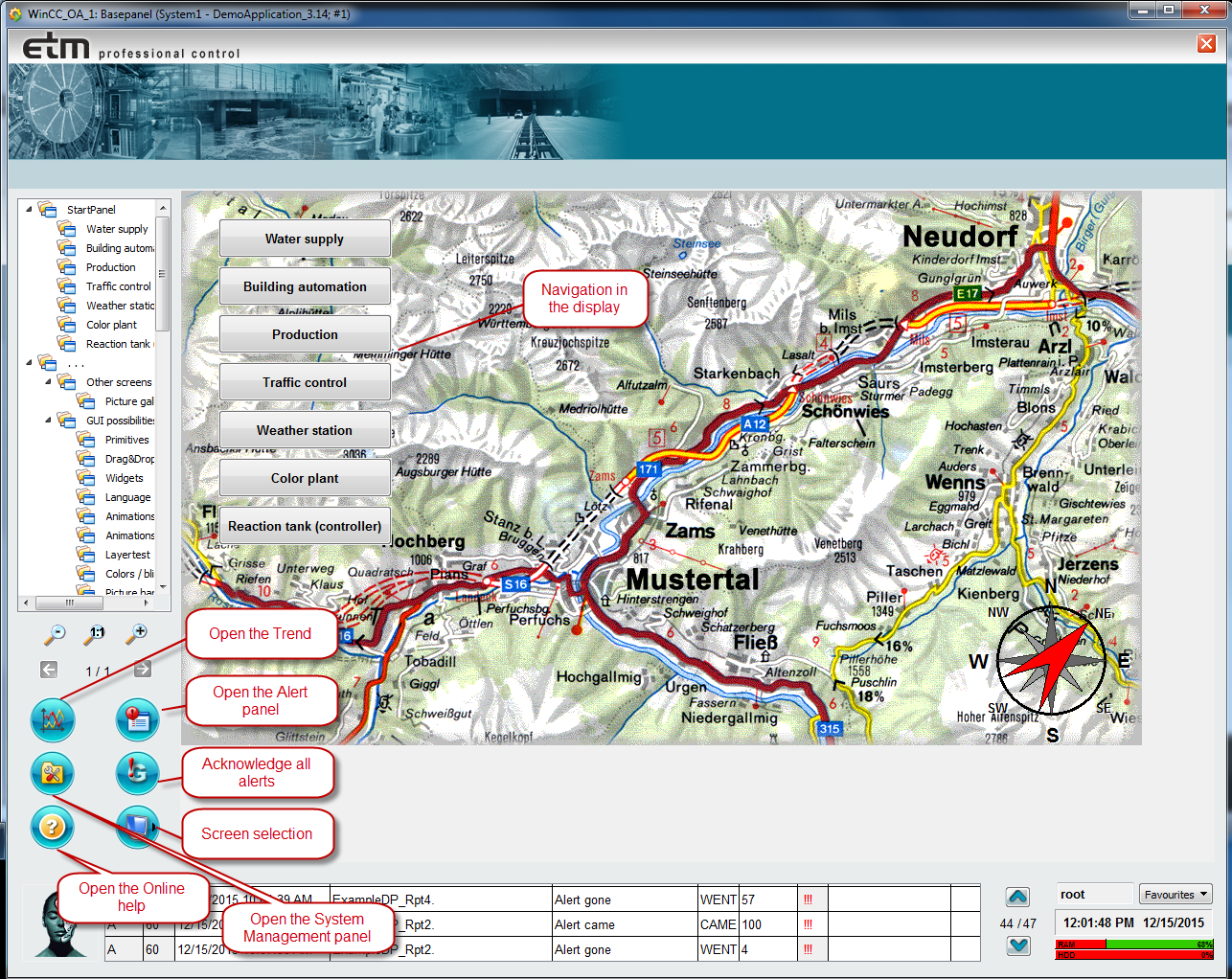Click the folder icon beside Layertest

coord(86,555)
